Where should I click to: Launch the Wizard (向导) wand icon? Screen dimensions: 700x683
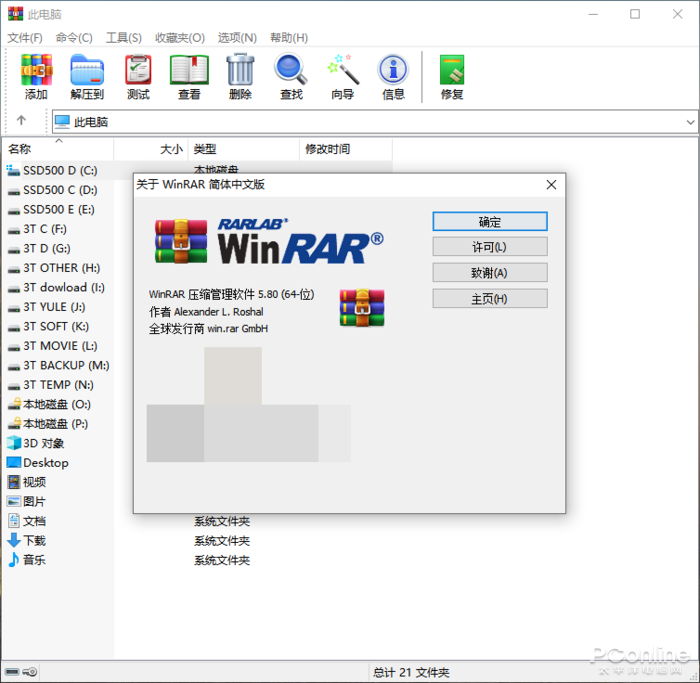pos(343,70)
